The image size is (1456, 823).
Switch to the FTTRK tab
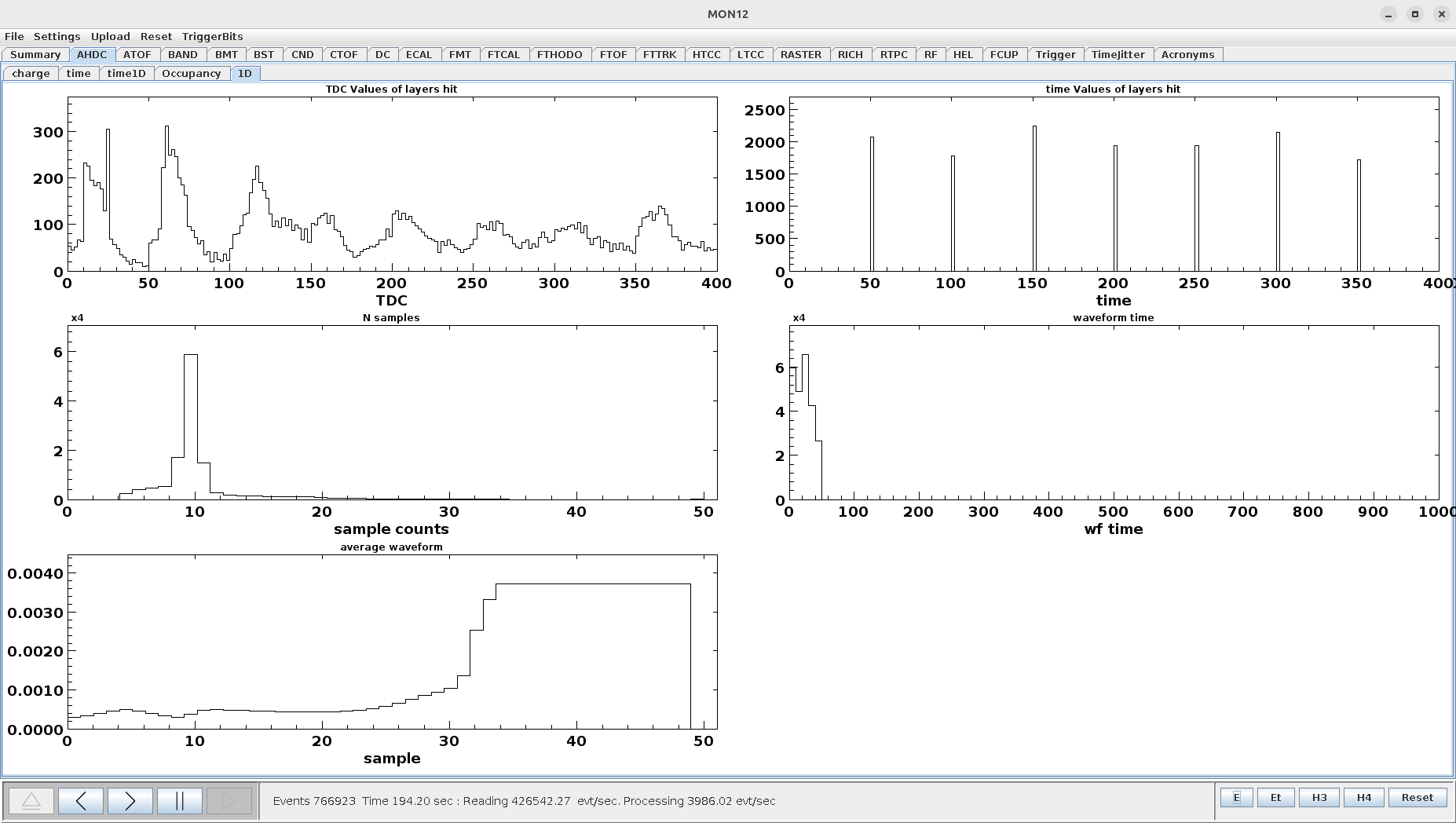point(660,54)
